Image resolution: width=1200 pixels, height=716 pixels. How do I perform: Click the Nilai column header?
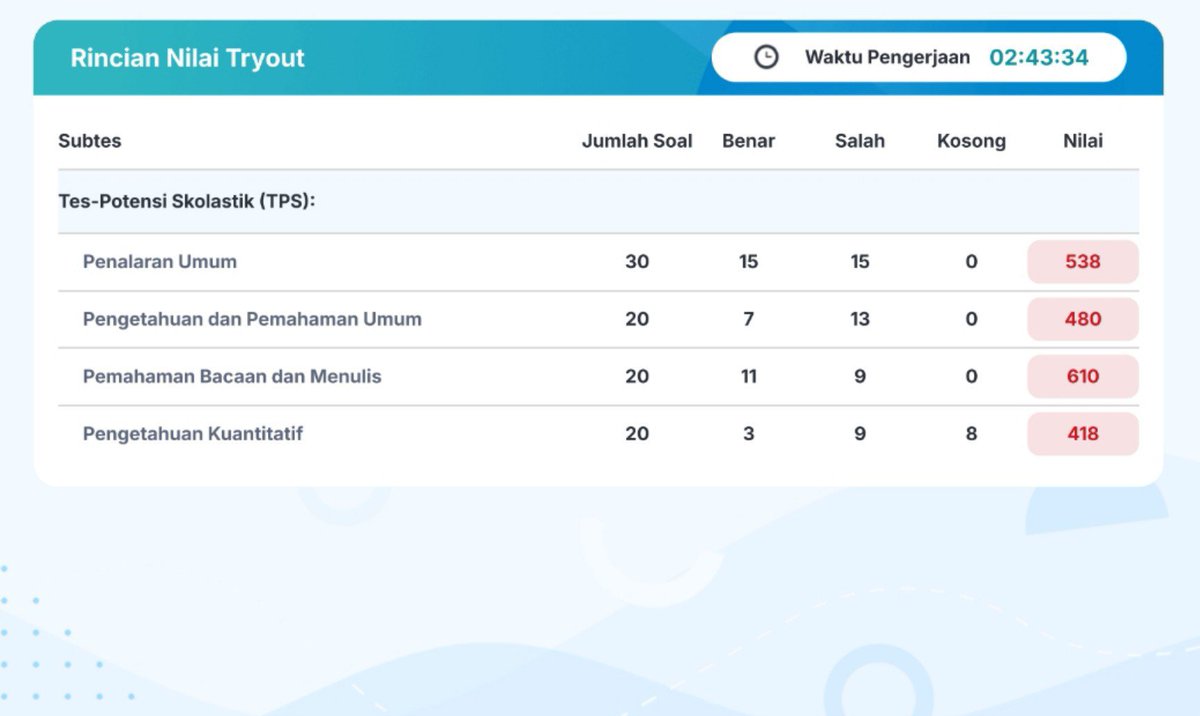tap(1083, 141)
